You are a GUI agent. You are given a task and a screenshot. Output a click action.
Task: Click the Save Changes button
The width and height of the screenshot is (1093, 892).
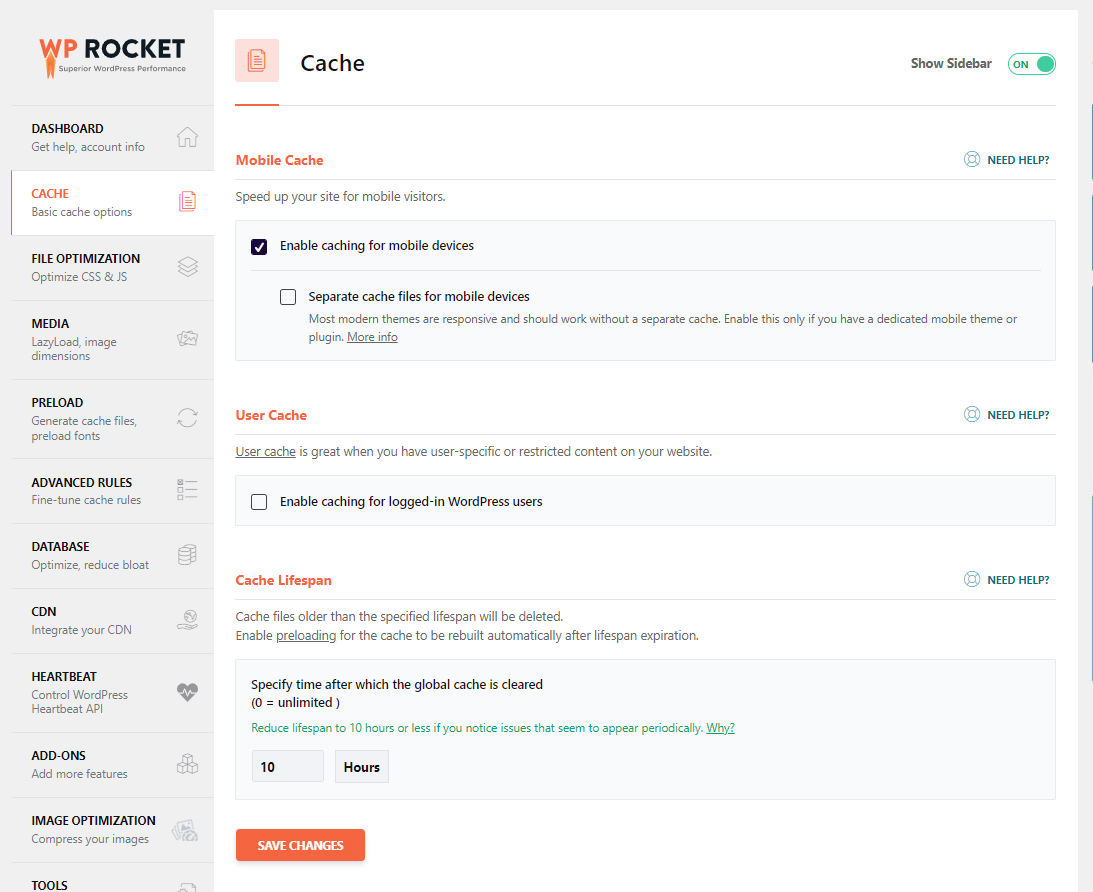pos(300,845)
